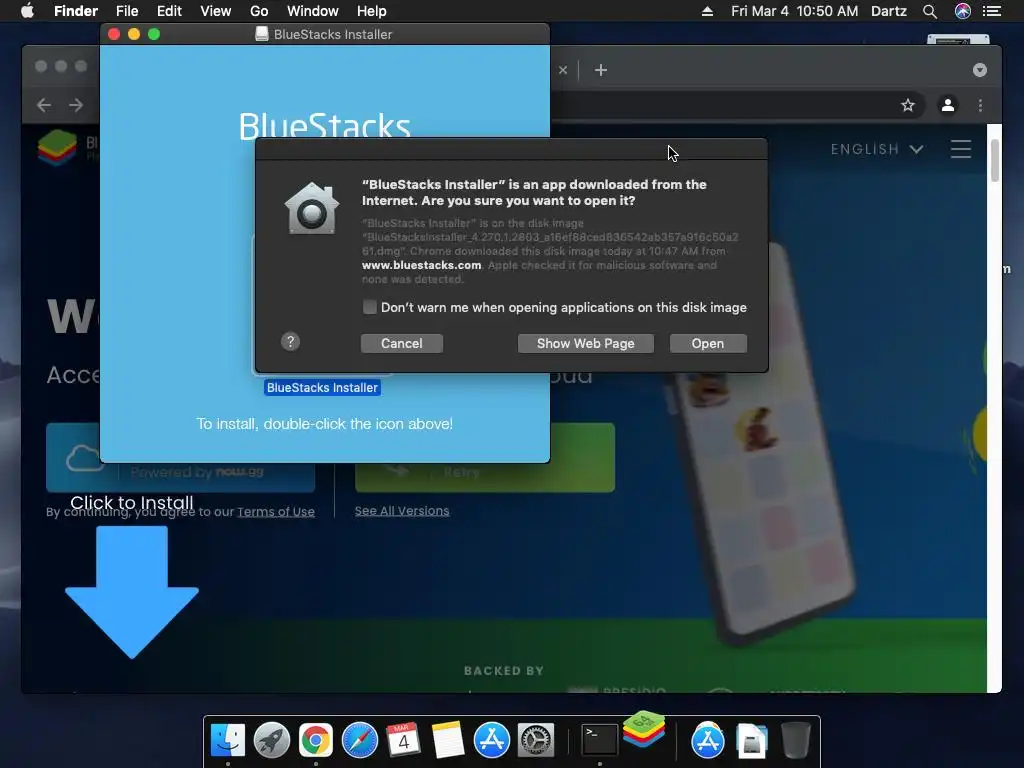Open a new Chrome tab
This screenshot has height=768, width=1024.
pyautogui.click(x=601, y=70)
